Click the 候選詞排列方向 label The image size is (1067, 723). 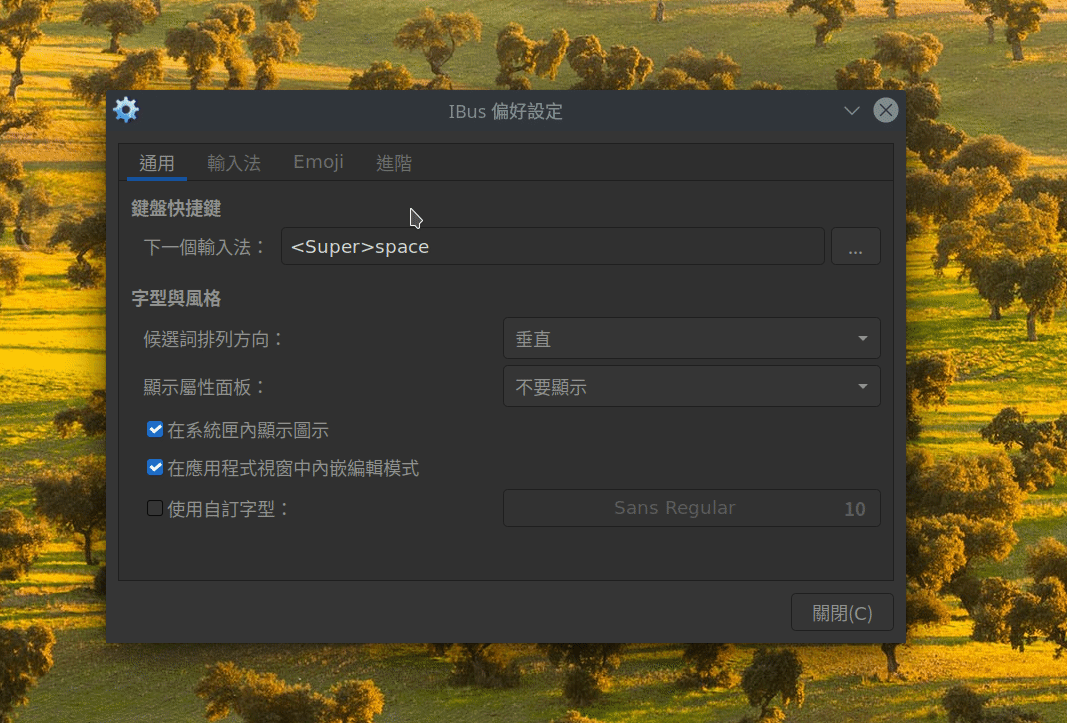tap(214, 339)
